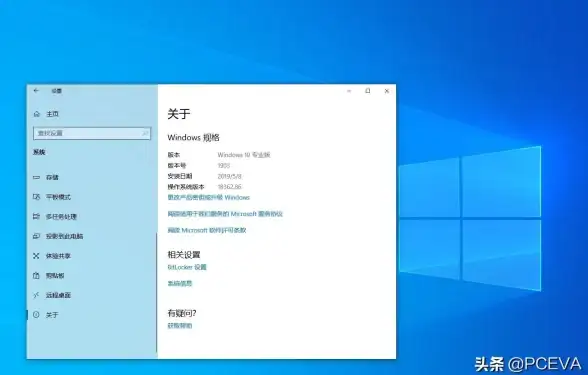This screenshot has height=375, width=588.
Task: Click the 安装日期 field label
Action: click(180, 176)
